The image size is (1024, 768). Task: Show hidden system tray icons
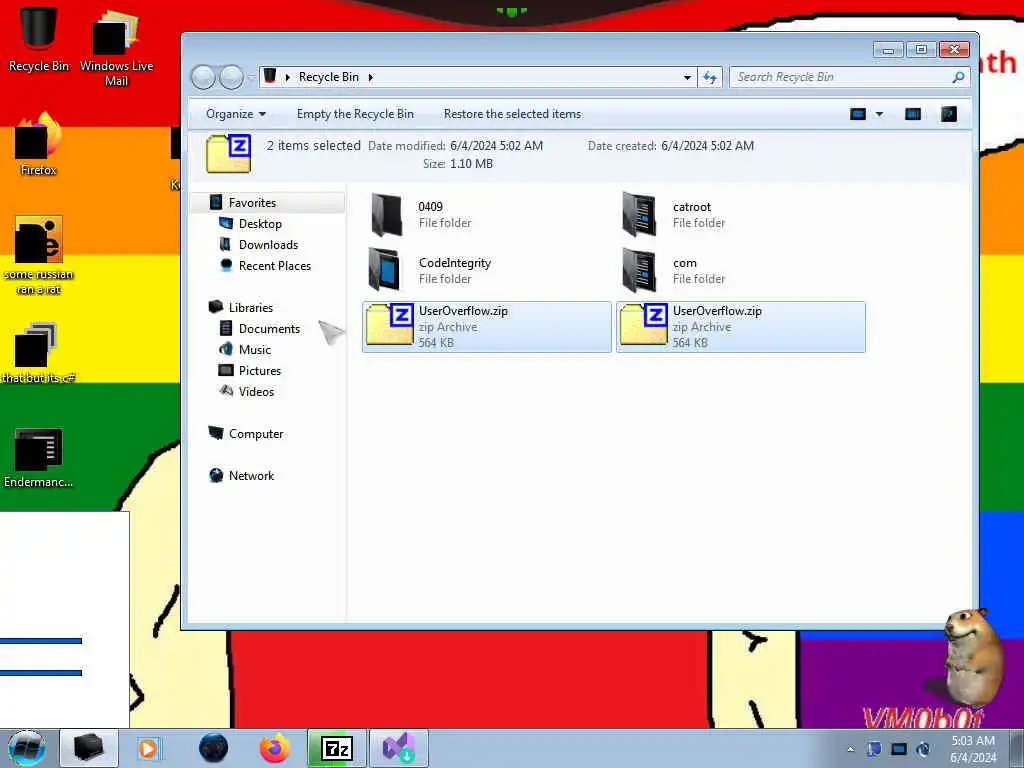pyautogui.click(x=850, y=749)
